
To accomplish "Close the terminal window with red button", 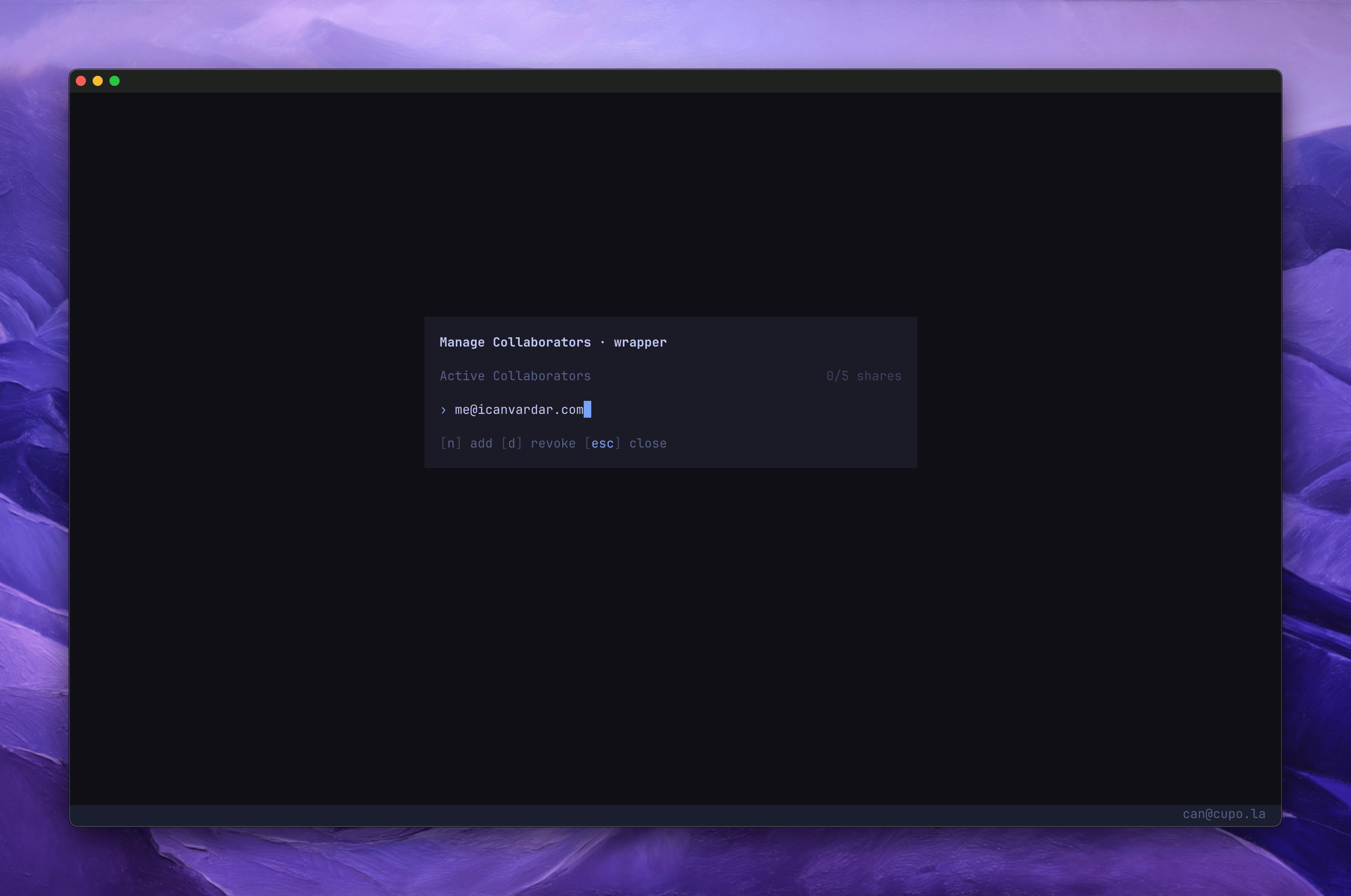I will [81, 81].
